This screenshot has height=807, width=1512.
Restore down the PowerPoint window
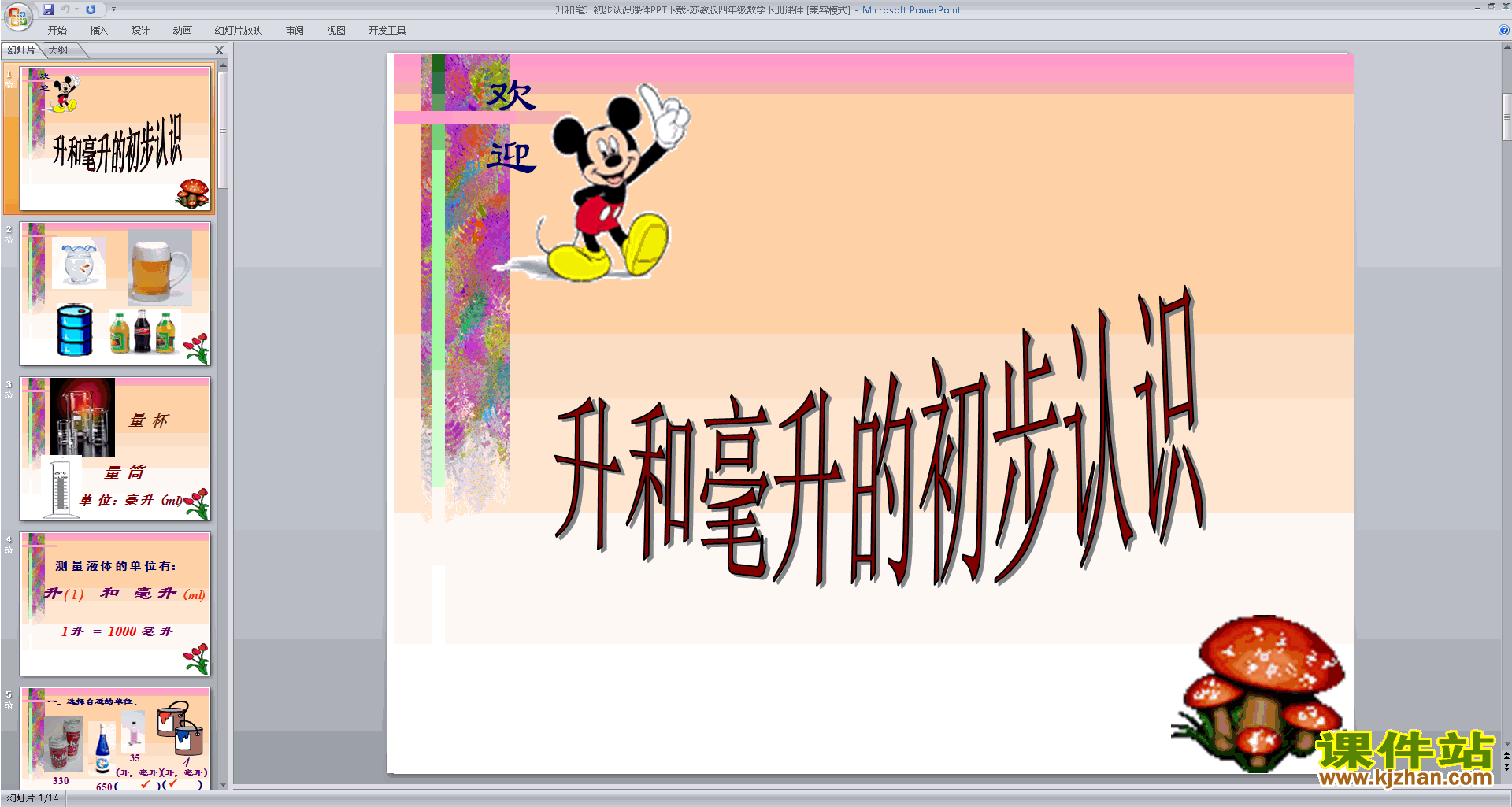tap(1492, 6)
